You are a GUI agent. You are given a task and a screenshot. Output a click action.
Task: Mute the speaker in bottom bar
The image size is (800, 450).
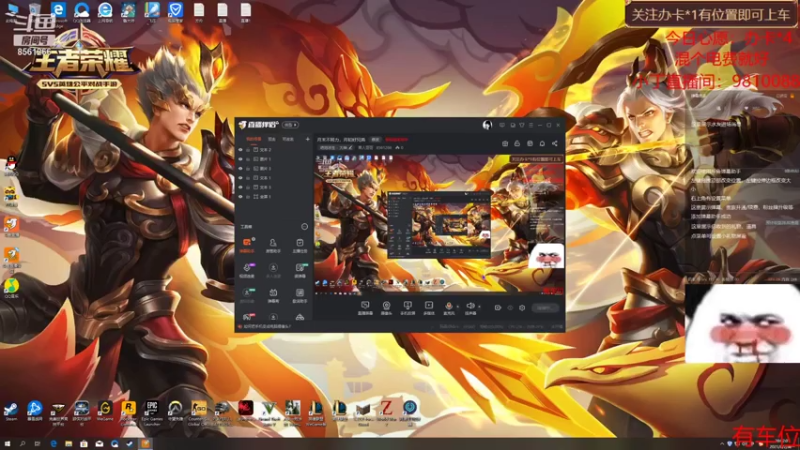[470, 307]
